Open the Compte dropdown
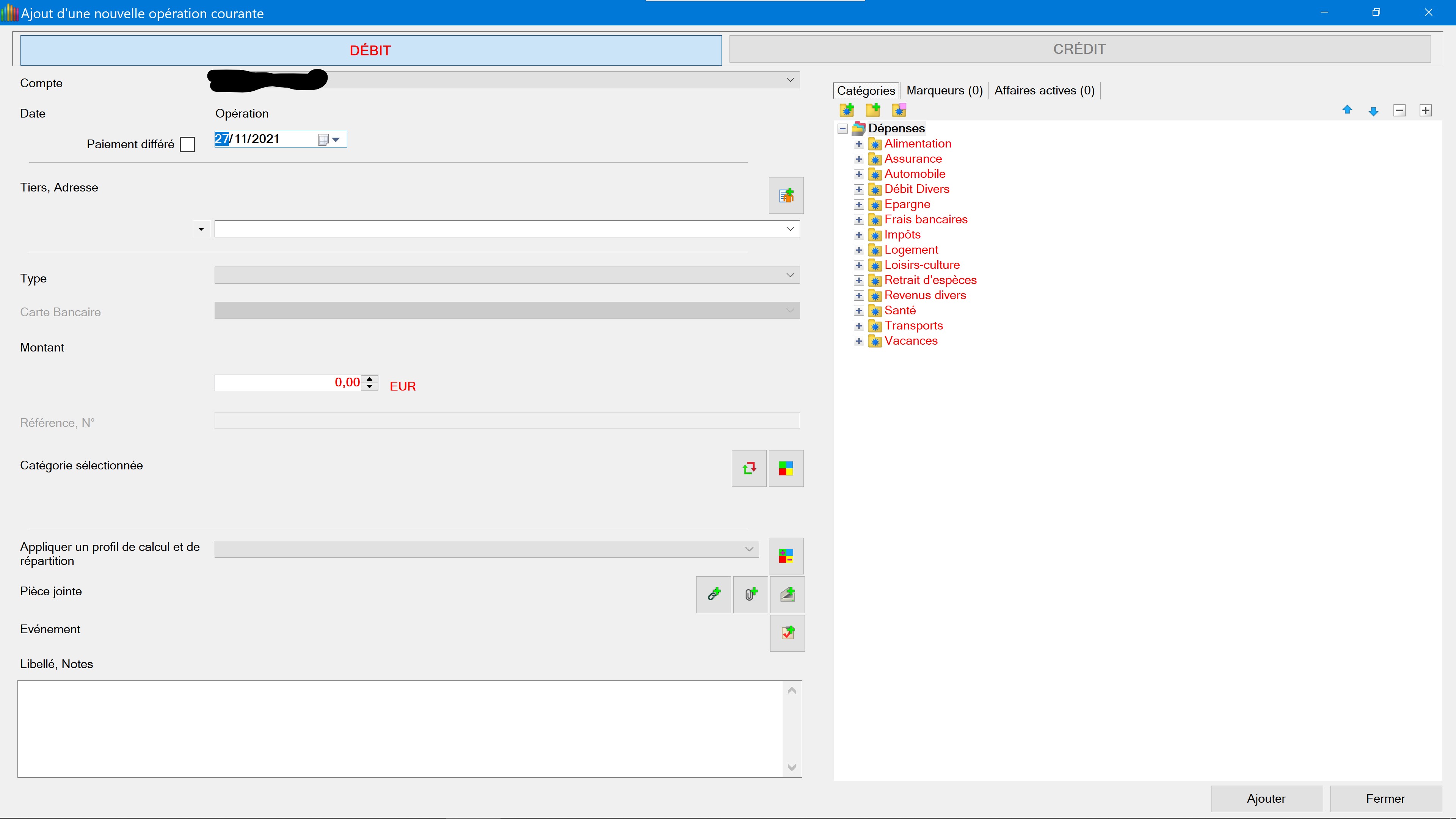The height and width of the screenshot is (819, 1456). coord(790,80)
